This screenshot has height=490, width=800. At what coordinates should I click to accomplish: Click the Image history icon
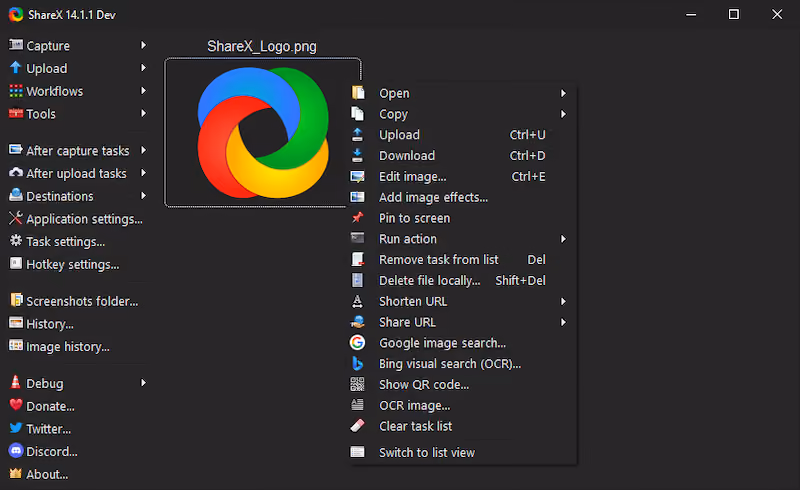click(x=16, y=346)
